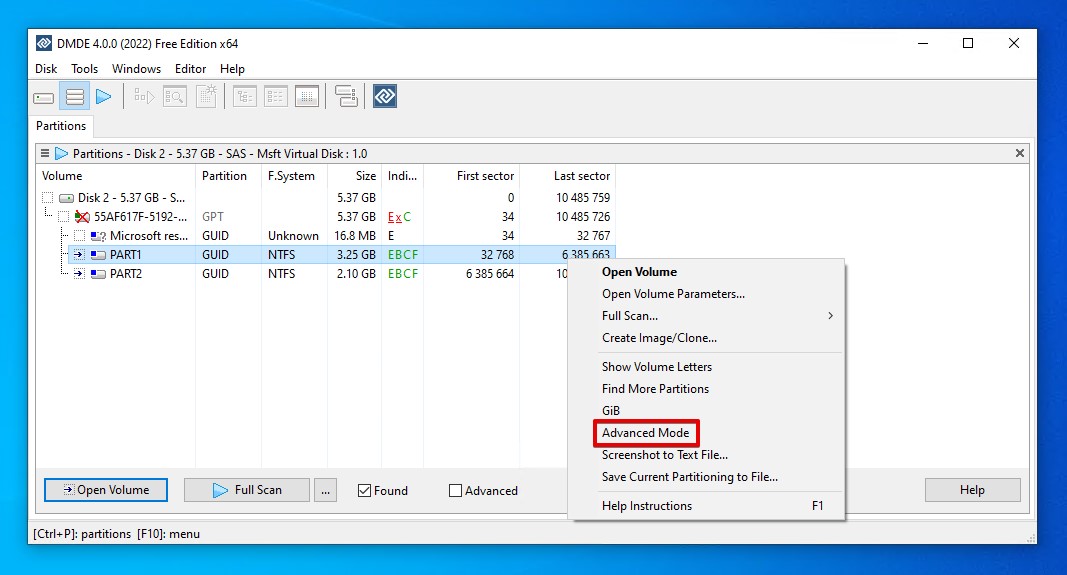Screen dimensions: 1067x575
Task: Expand the Full Scan submenu arrow
Action: point(830,316)
